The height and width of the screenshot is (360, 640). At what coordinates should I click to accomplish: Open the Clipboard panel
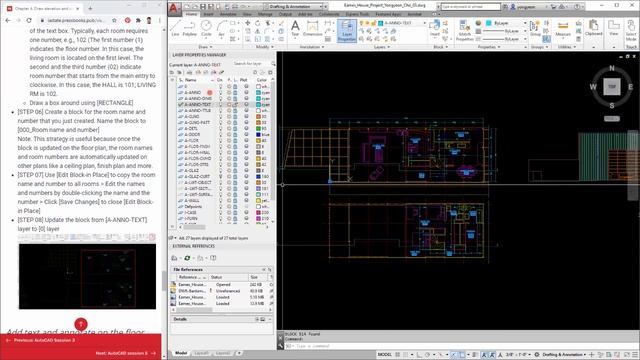[593, 28]
